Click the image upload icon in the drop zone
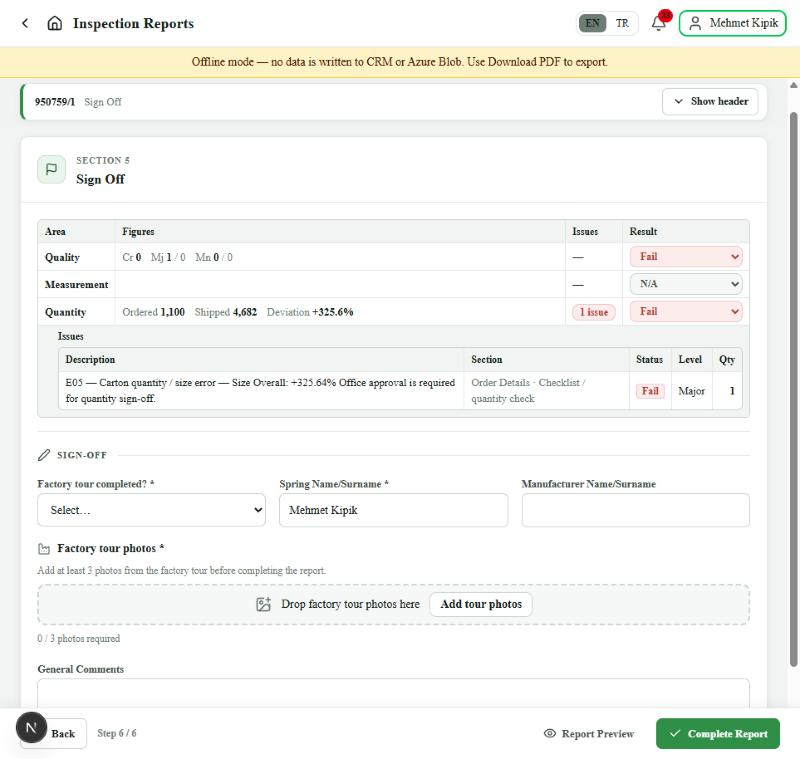Viewport: 800px width, 759px height. pyautogui.click(x=263, y=604)
